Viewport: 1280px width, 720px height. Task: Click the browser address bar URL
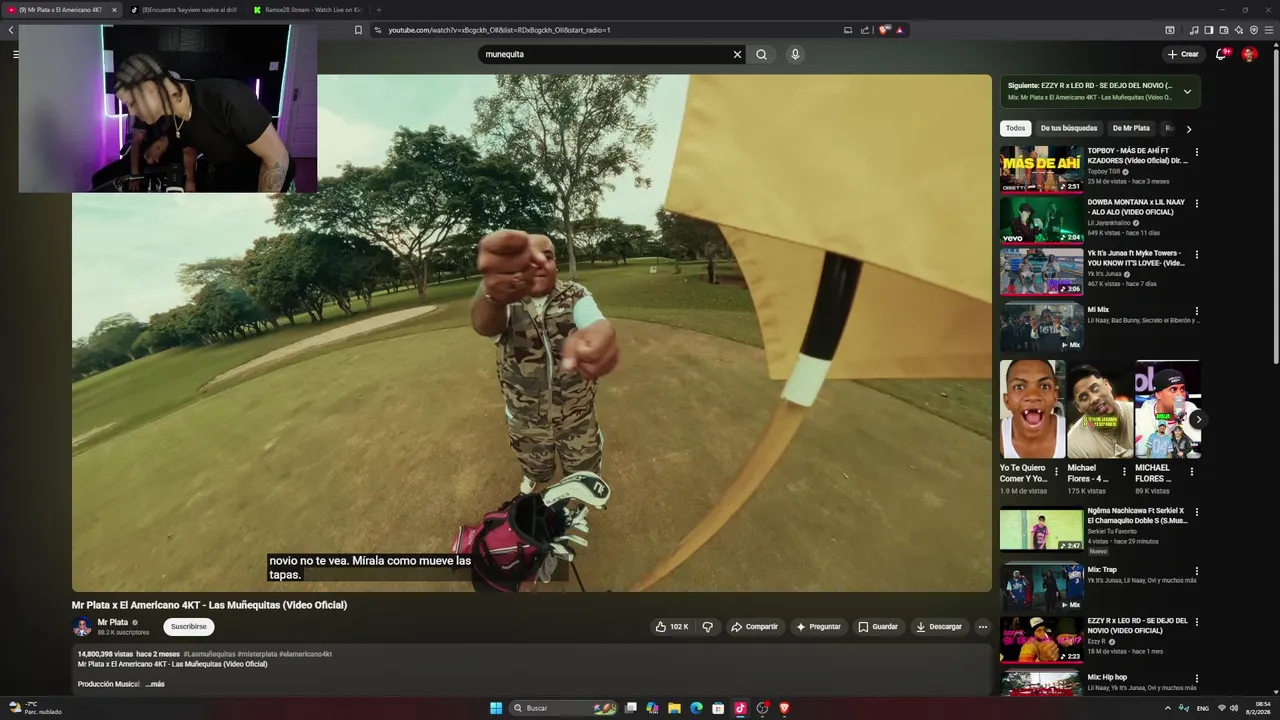pos(499,30)
